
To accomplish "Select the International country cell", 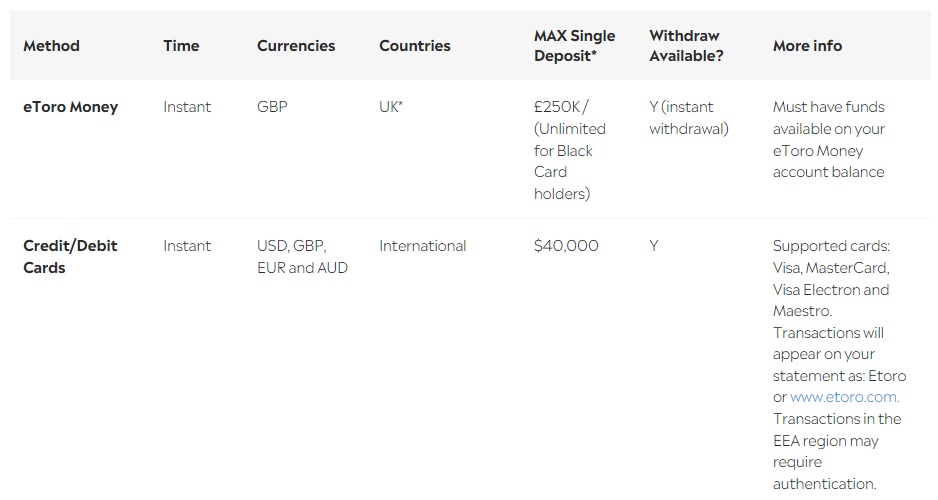I will click(x=422, y=246).
